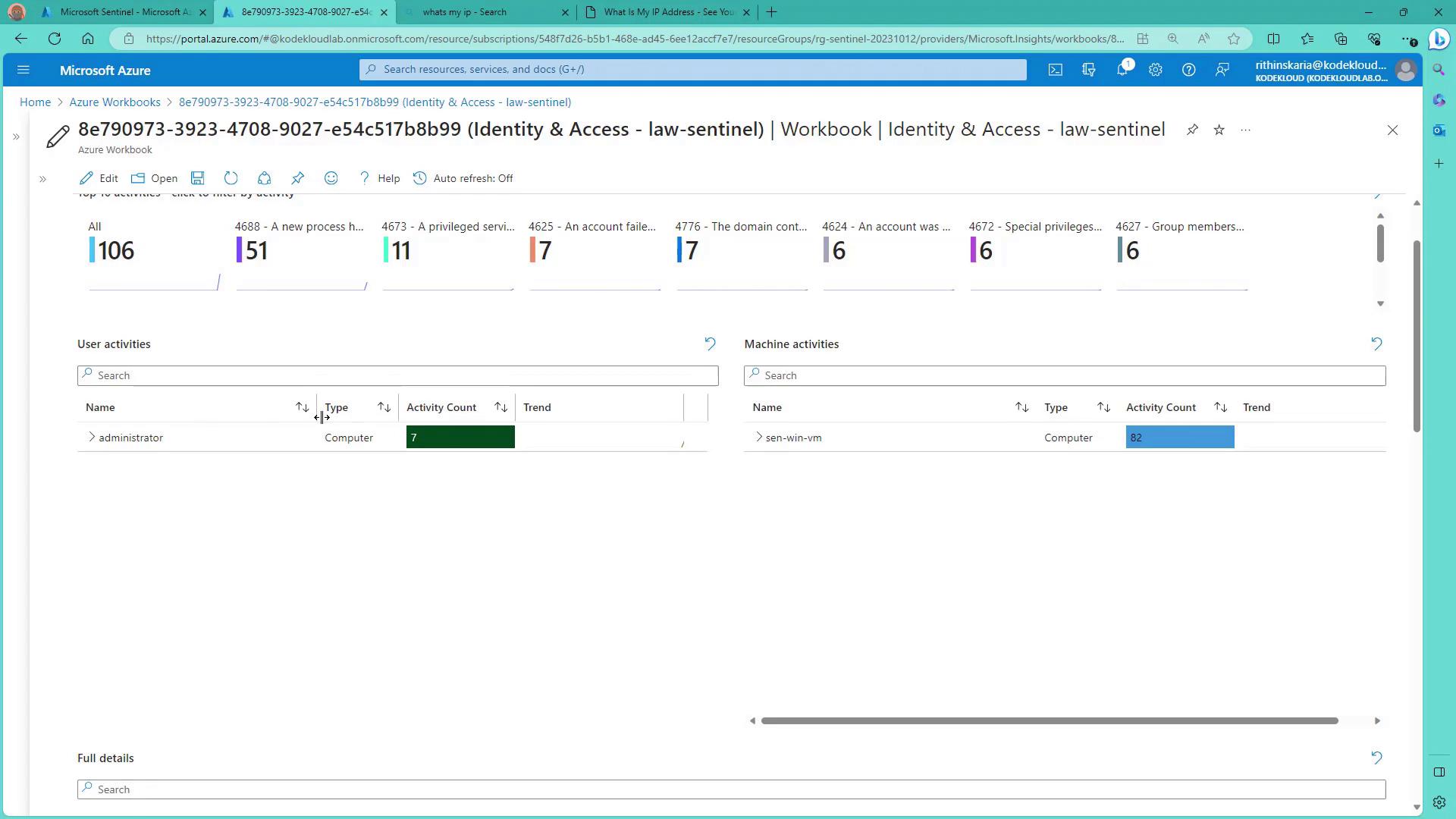This screenshot has height=819, width=1456.
Task: Open the Azure notifications bell
Action: click(1122, 70)
